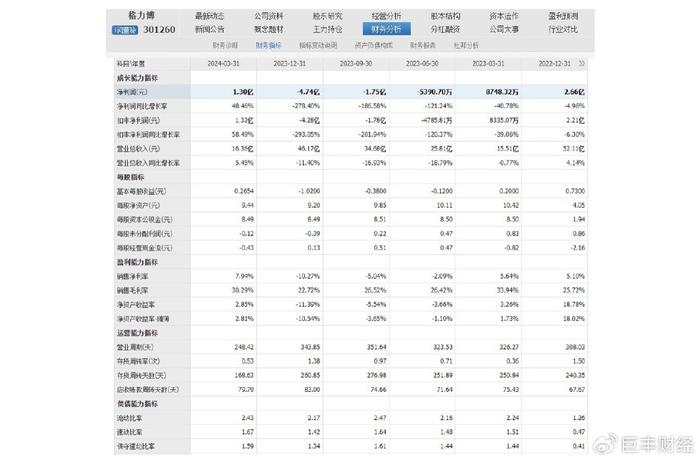The image size is (700, 461).
Task: Click the 盈利能力指标 section heading
Action: click(x=138, y=262)
